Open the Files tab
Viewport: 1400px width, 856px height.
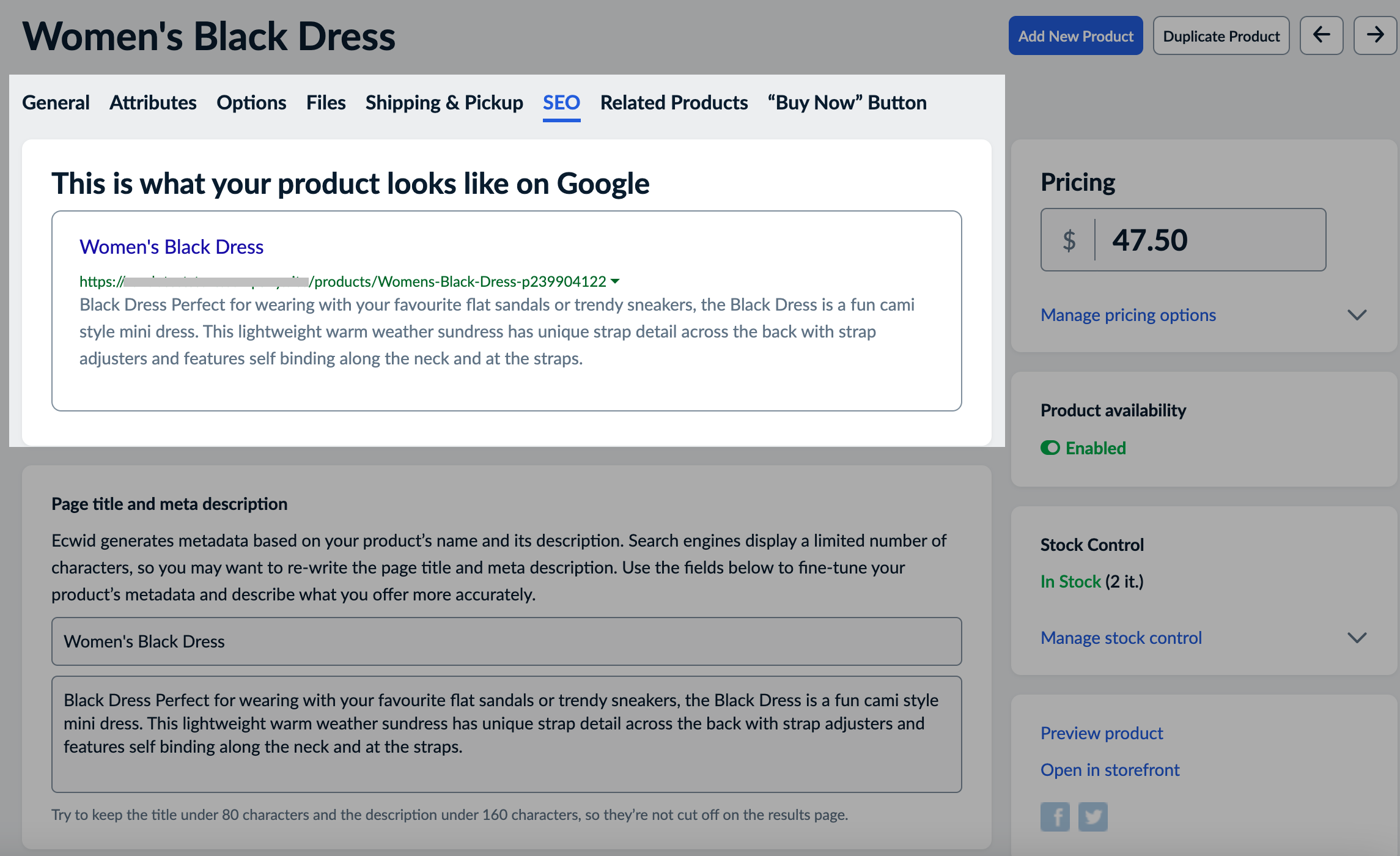pyautogui.click(x=326, y=102)
